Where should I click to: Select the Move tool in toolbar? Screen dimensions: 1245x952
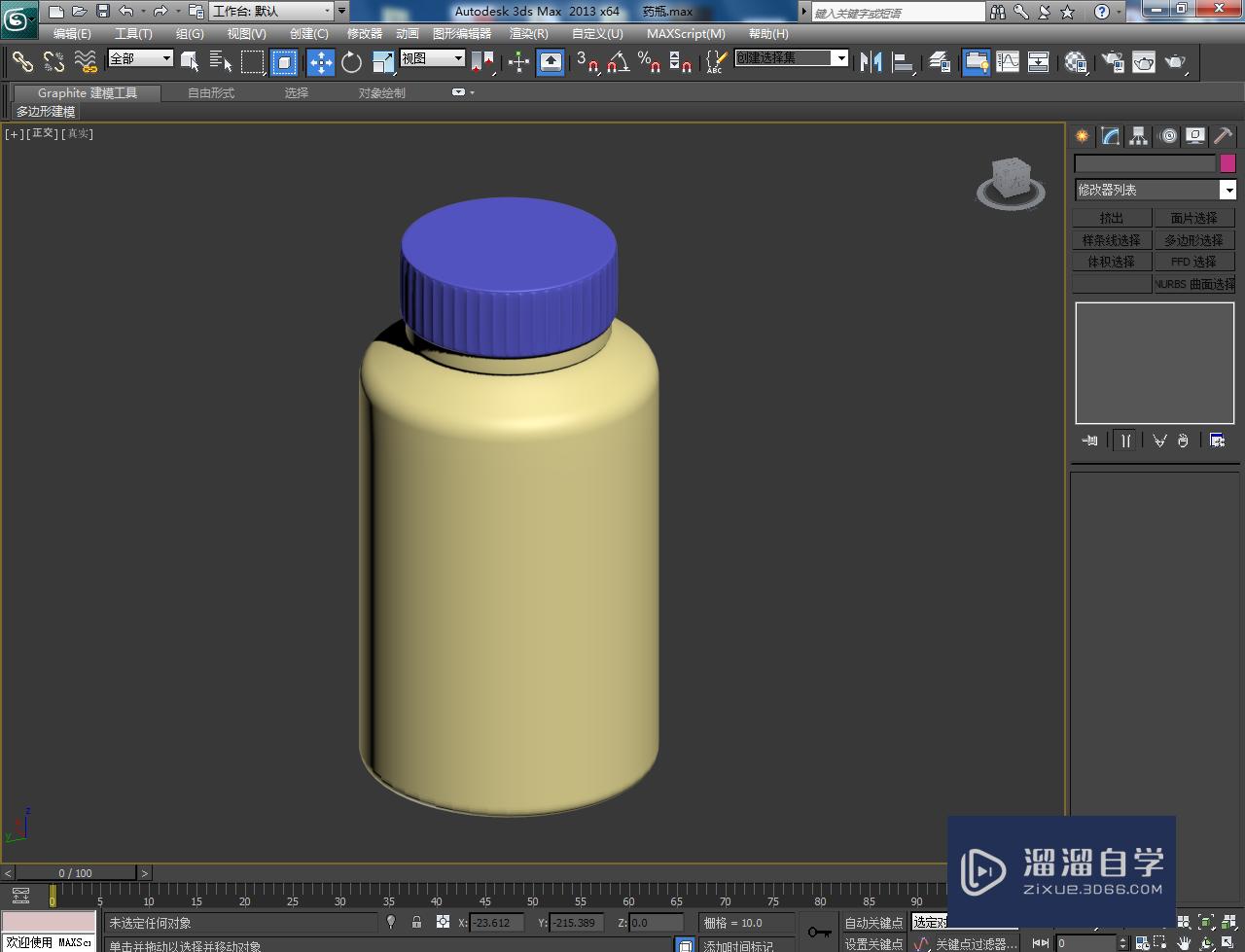321,62
